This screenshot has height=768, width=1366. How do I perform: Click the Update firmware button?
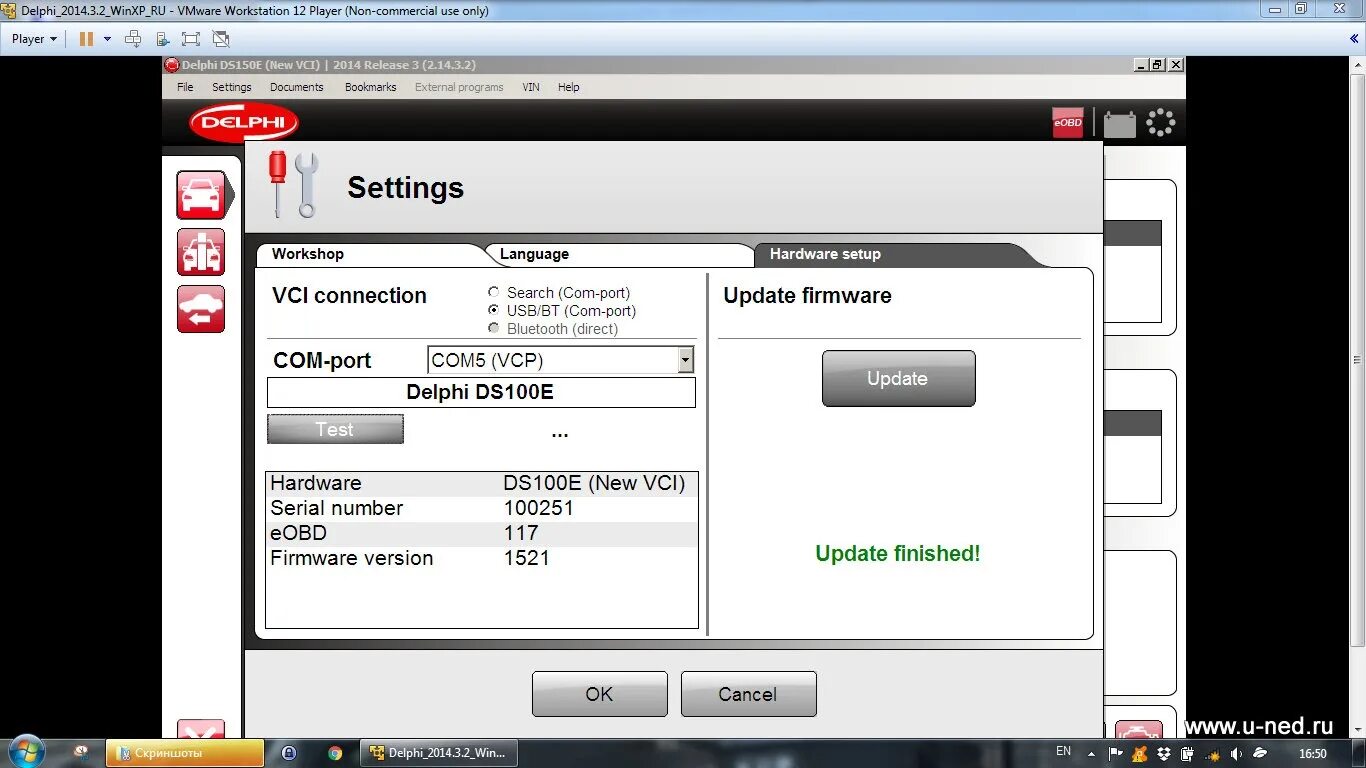(898, 378)
